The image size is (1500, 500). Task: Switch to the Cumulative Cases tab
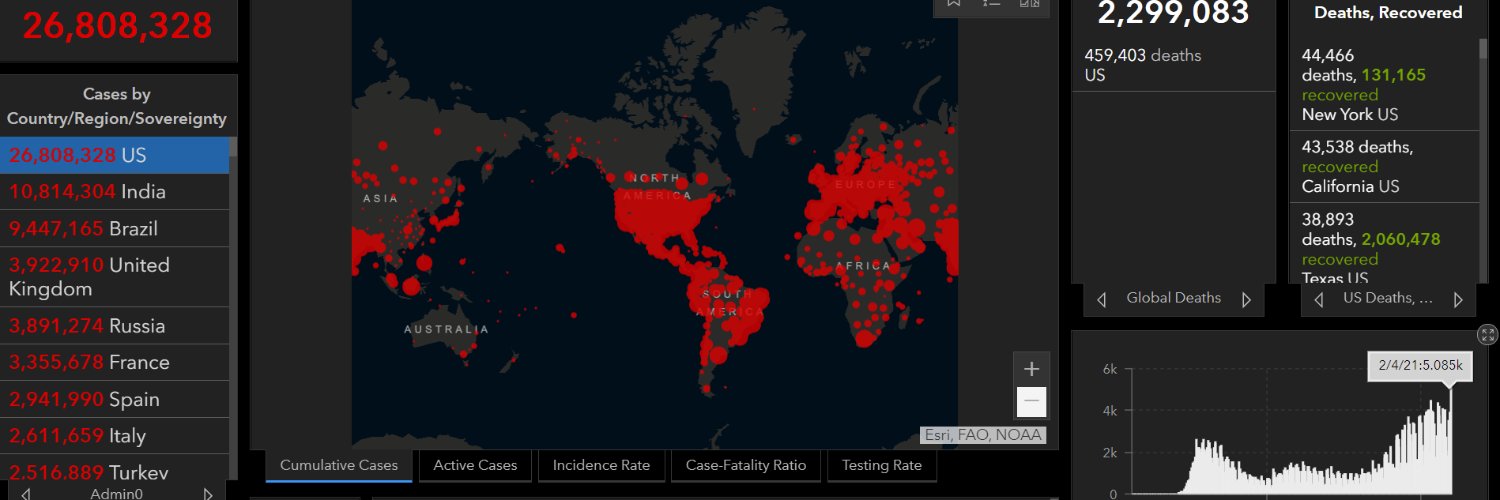(339, 465)
